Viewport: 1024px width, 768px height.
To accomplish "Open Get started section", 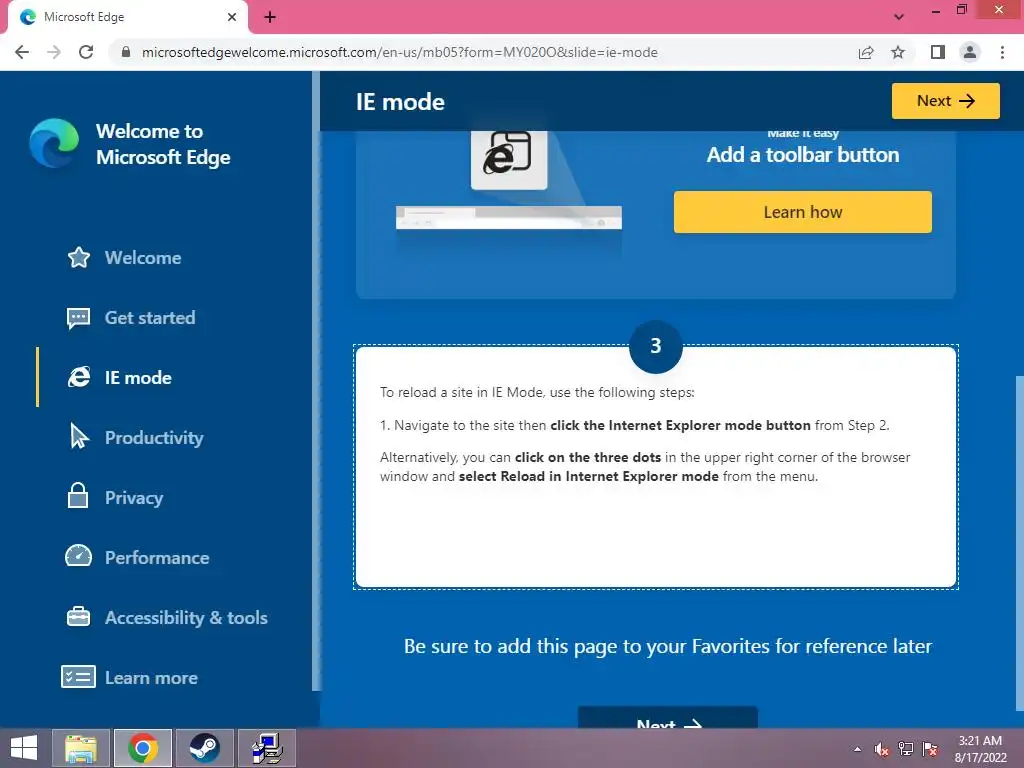I will coord(150,318).
